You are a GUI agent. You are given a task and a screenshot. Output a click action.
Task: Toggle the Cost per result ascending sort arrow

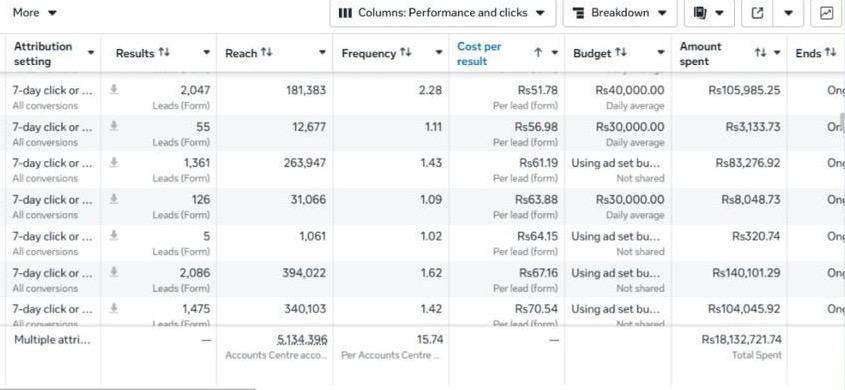[538, 53]
